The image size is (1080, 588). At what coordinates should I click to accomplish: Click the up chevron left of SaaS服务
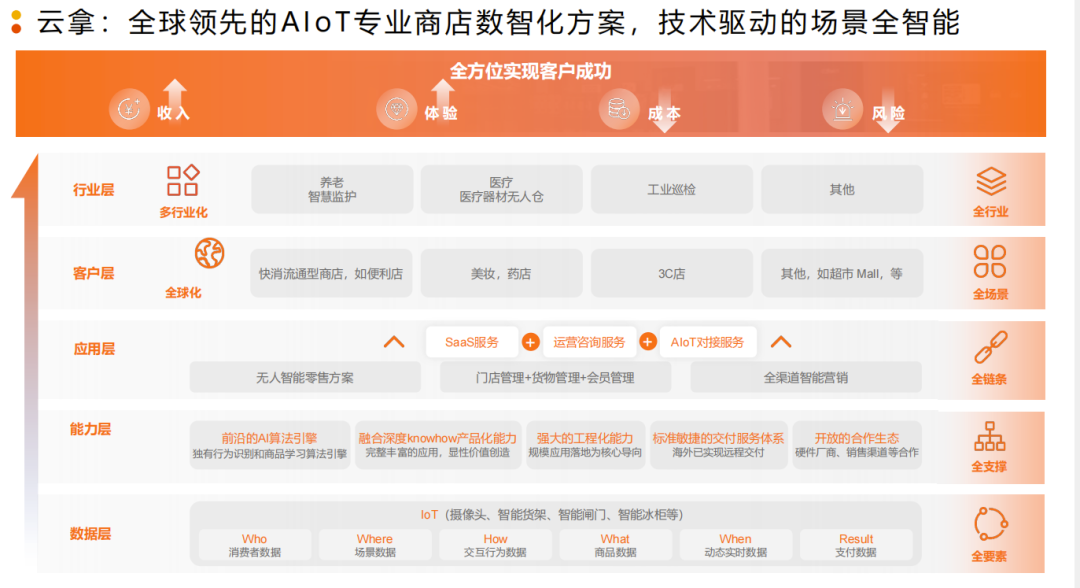pyautogui.click(x=394, y=342)
